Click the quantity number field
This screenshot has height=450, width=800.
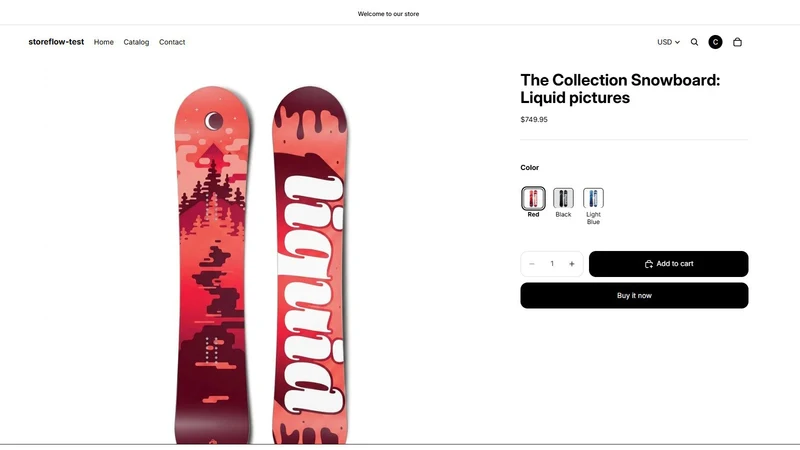point(552,264)
